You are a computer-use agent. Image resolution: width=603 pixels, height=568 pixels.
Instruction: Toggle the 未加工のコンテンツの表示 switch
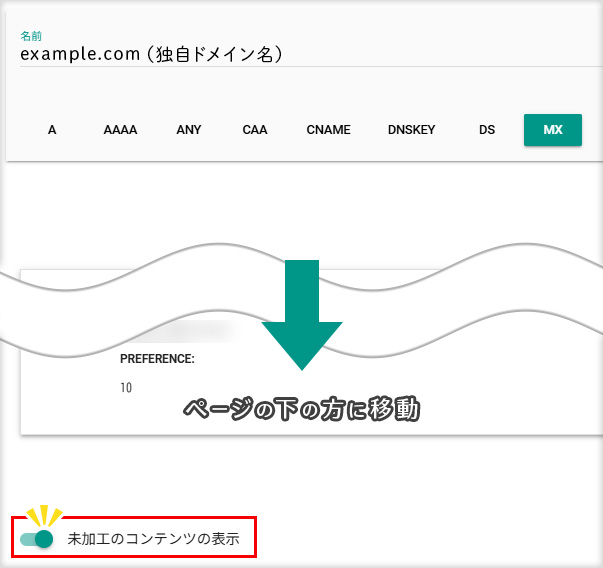[x=37, y=539]
